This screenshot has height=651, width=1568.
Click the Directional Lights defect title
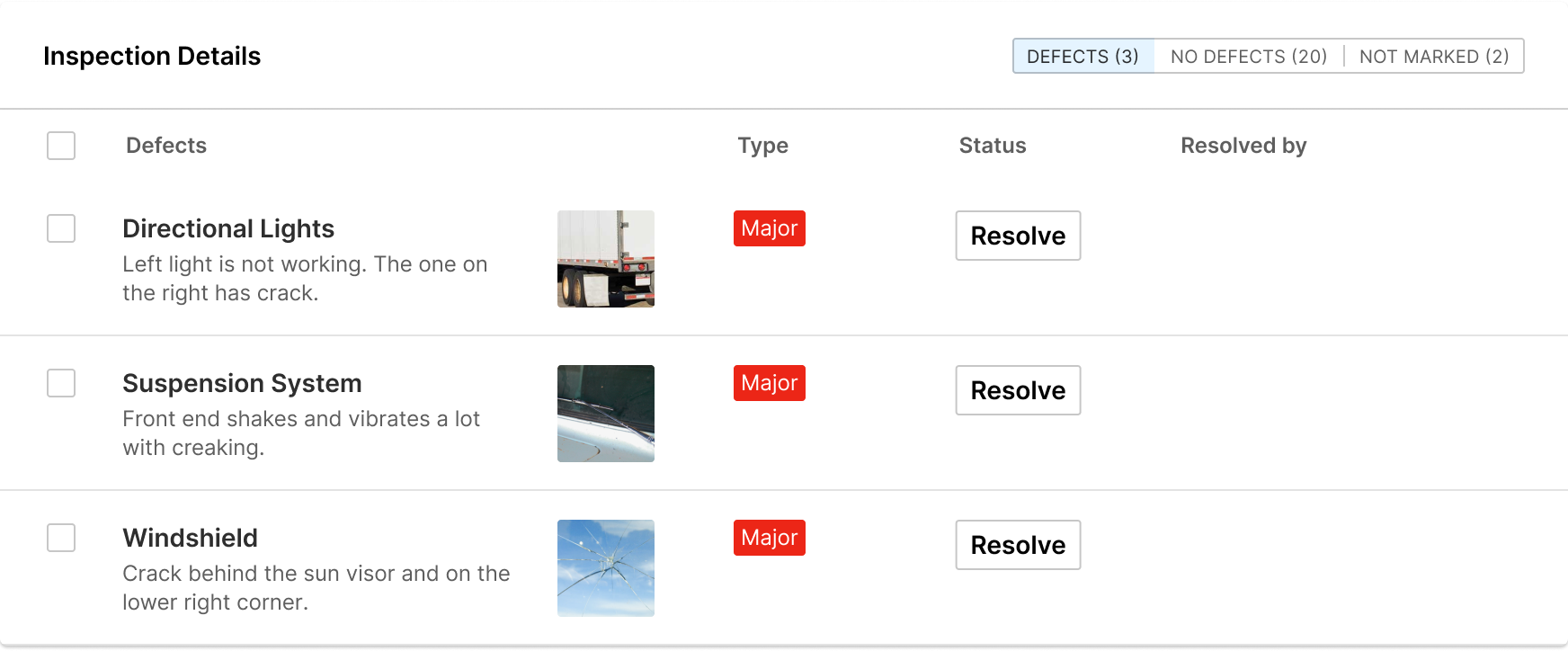coord(228,228)
